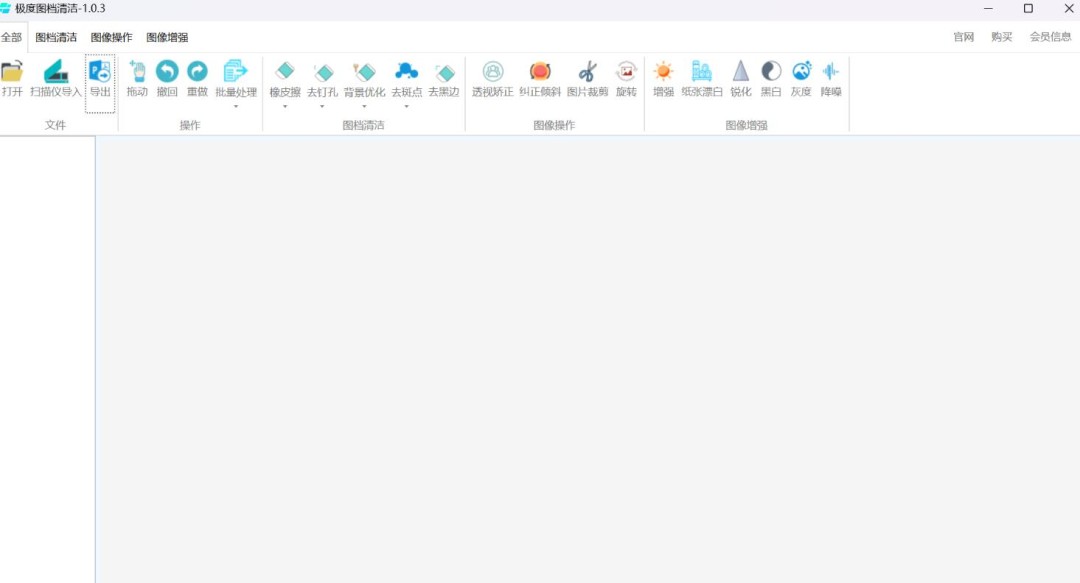The height and width of the screenshot is (583, 1080).
Task: Select 扫描仪导入 scanner import icon
Action: click(x=55, y=72)
